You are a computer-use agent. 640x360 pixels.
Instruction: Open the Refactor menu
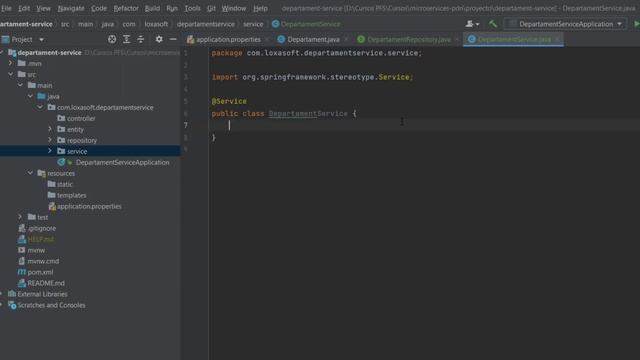click(x=126, y=8)
